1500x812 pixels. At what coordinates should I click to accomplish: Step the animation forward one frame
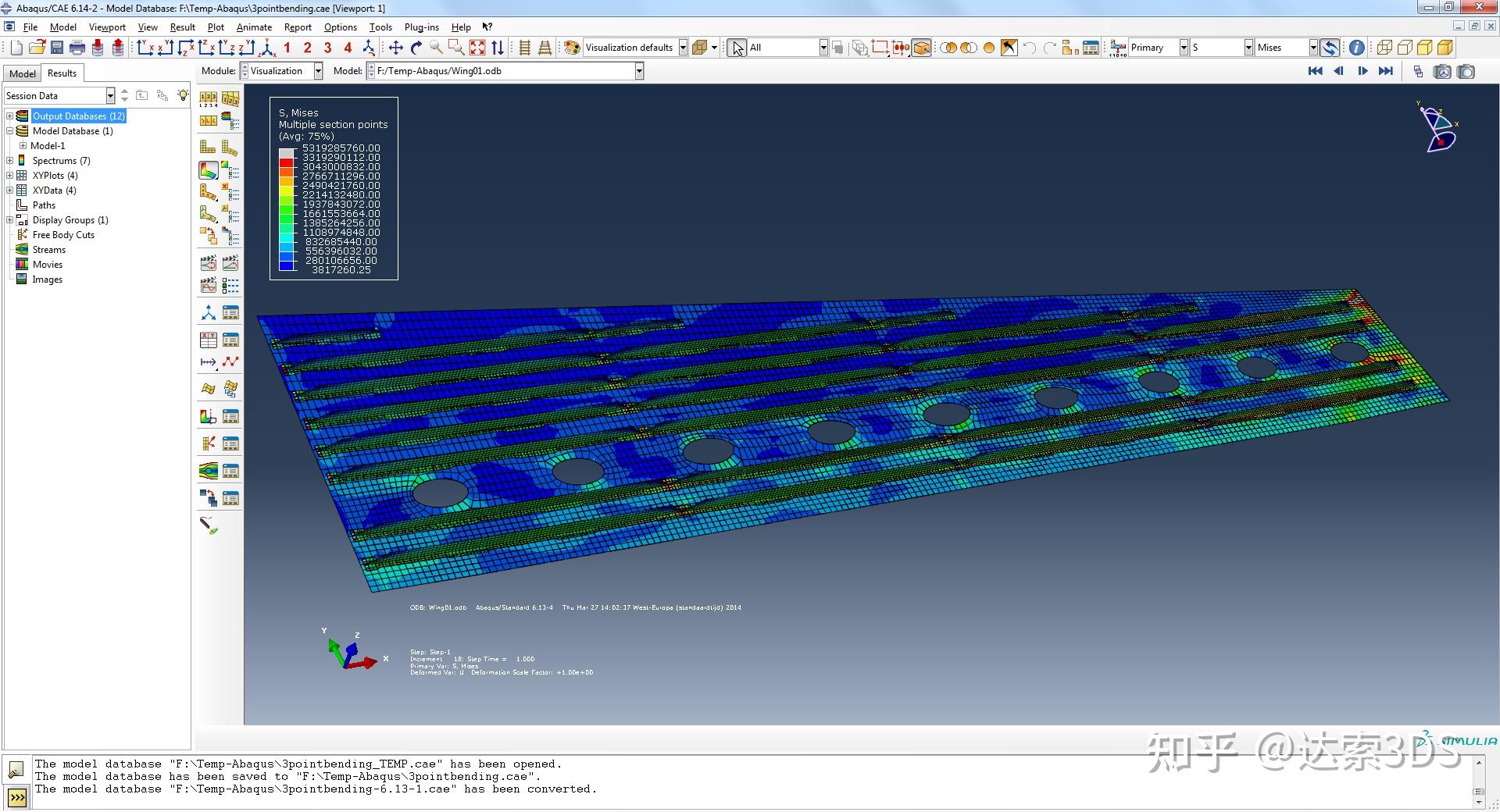coord(1363,71)
